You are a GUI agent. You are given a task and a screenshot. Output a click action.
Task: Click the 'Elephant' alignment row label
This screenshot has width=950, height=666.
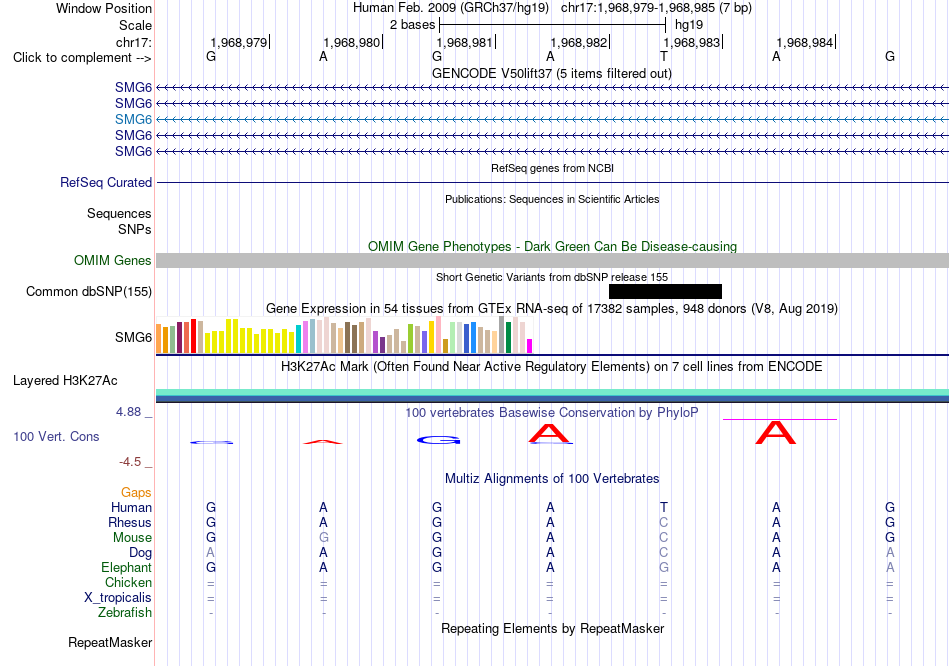click(x=126, y=568)
